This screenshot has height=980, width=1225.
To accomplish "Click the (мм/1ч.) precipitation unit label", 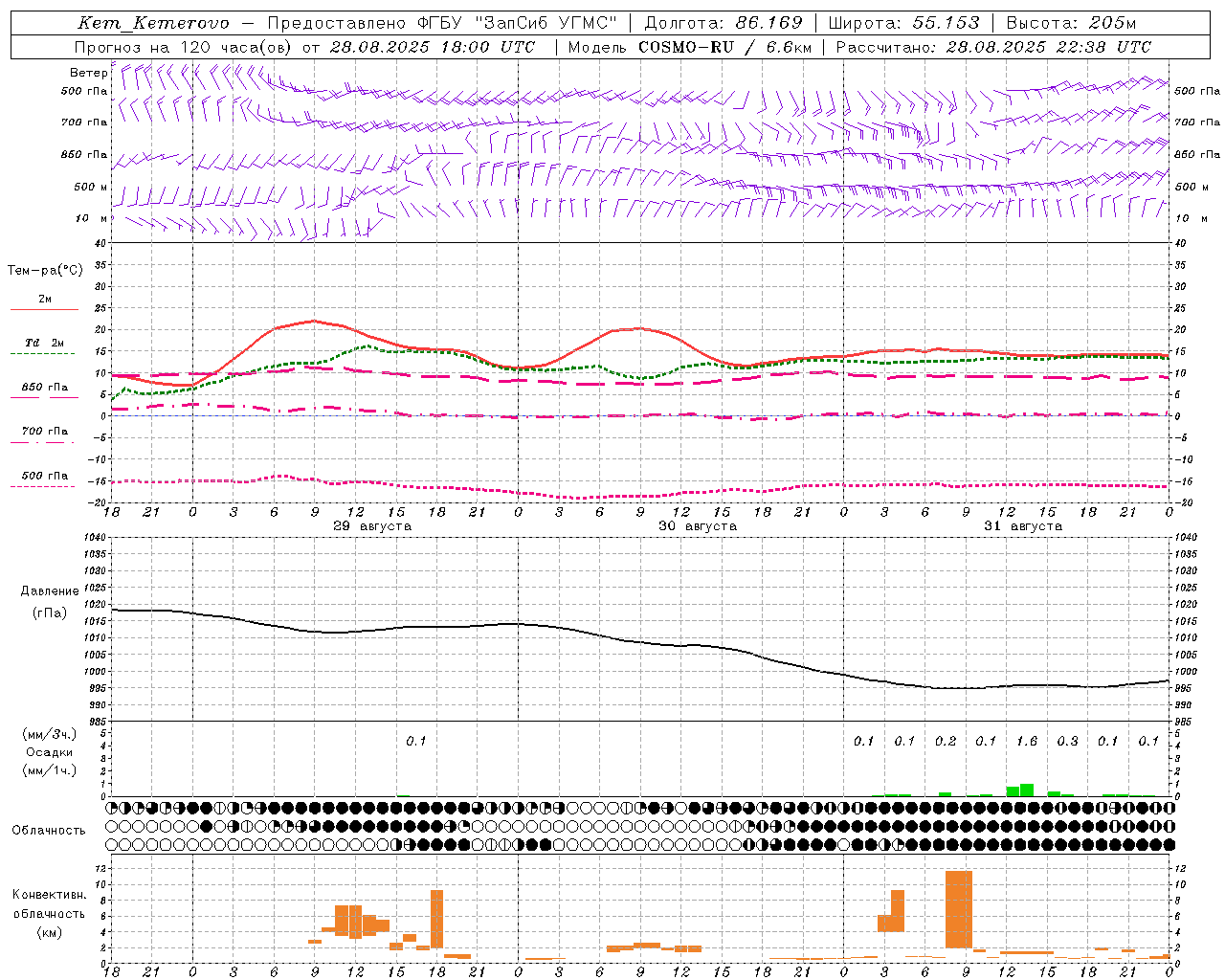I will [x=50, y=770].
